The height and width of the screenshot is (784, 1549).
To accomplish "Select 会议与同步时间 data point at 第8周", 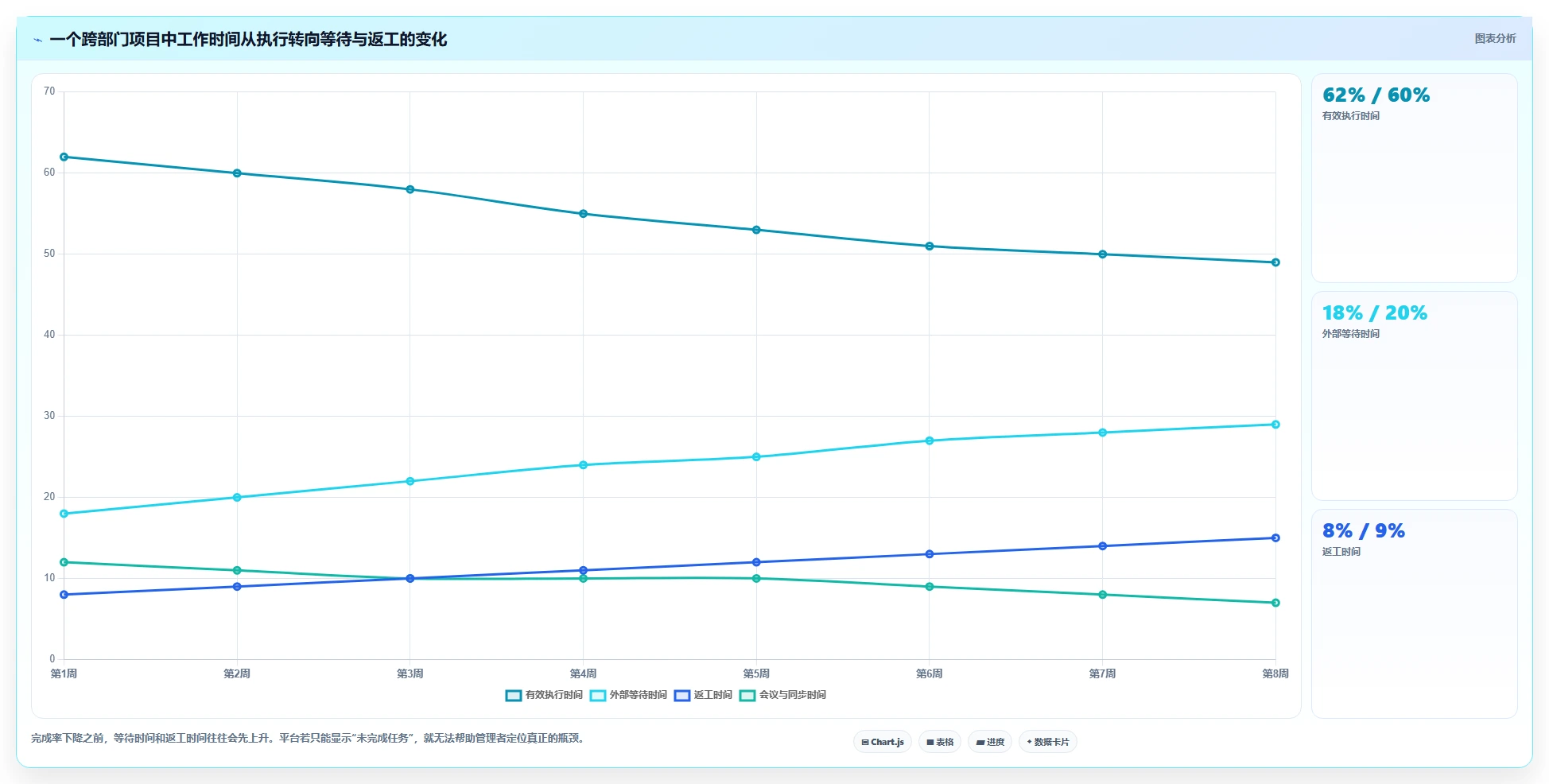I will tap(1275, 603).
